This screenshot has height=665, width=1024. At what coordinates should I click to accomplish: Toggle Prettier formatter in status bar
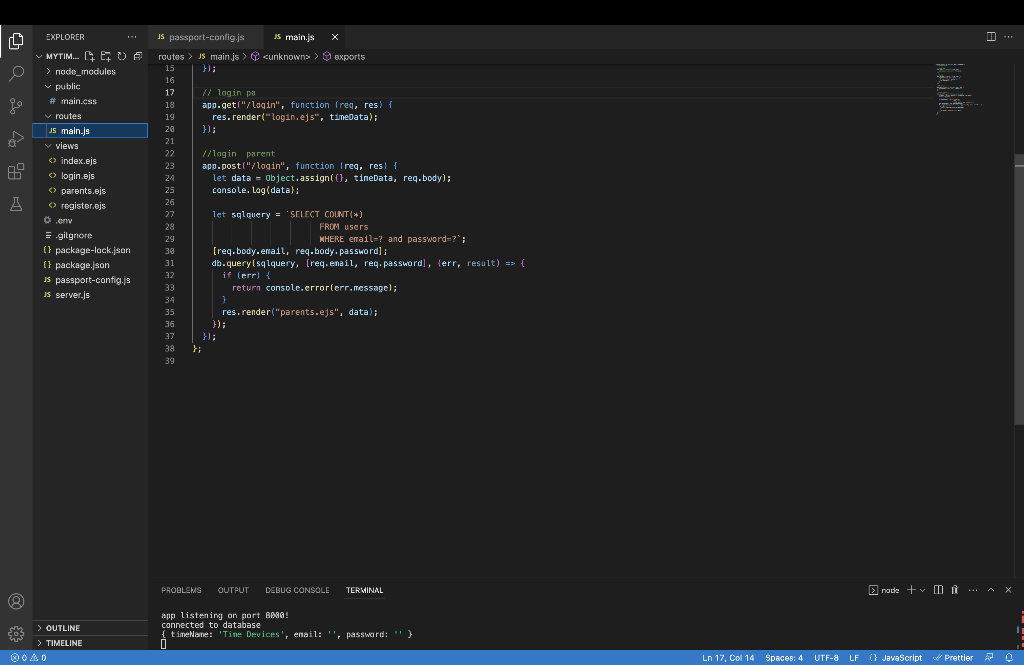(952, 658)
